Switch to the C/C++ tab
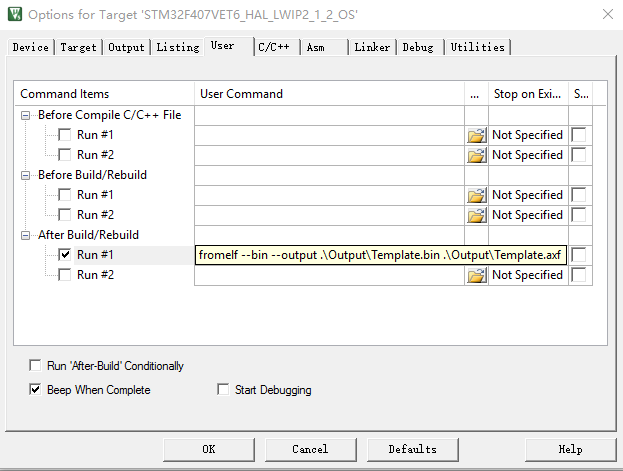This screenshot has height=471, width=623. 277,47
